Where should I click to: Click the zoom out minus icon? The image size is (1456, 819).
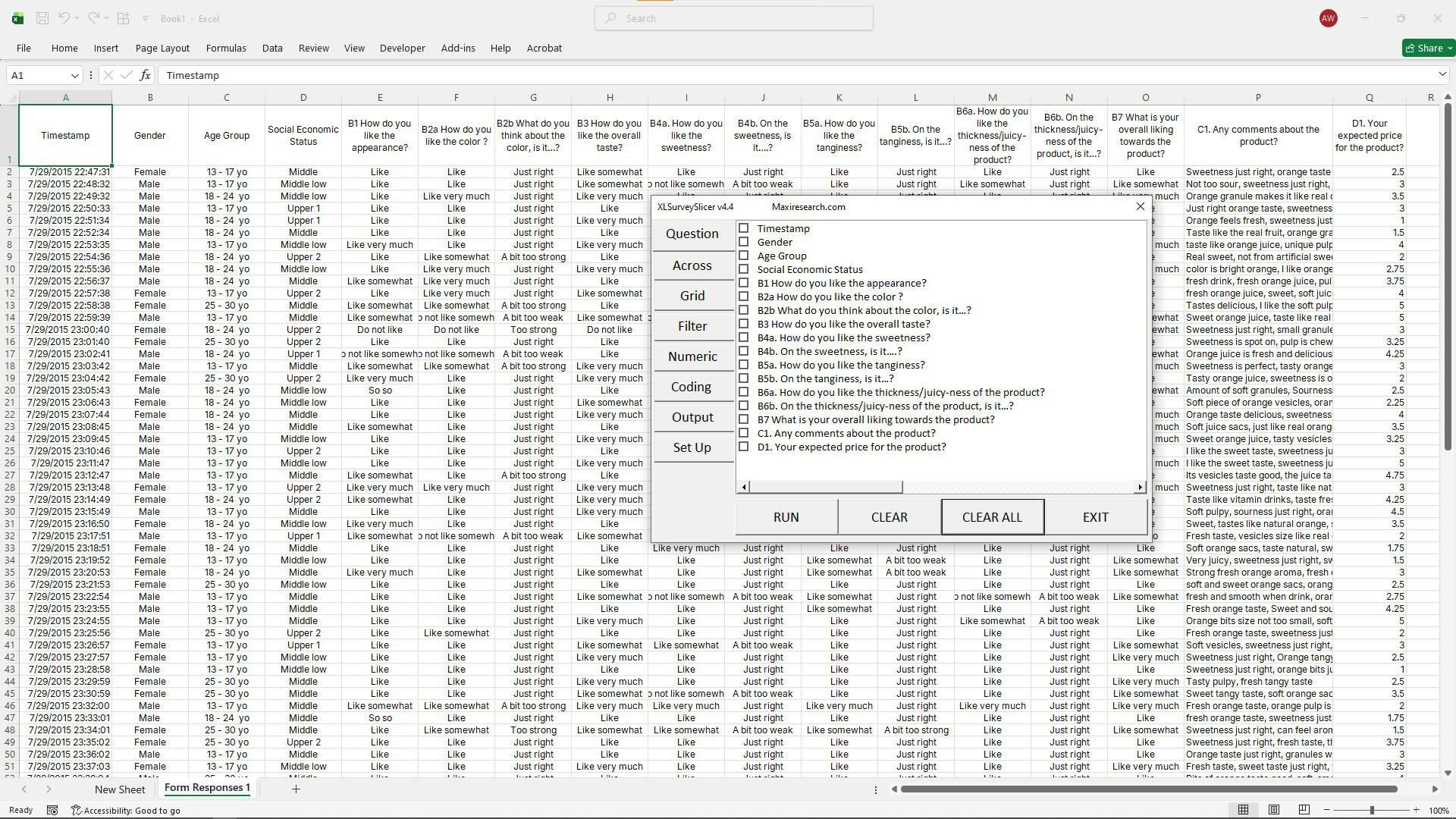tap(1328, 810)
